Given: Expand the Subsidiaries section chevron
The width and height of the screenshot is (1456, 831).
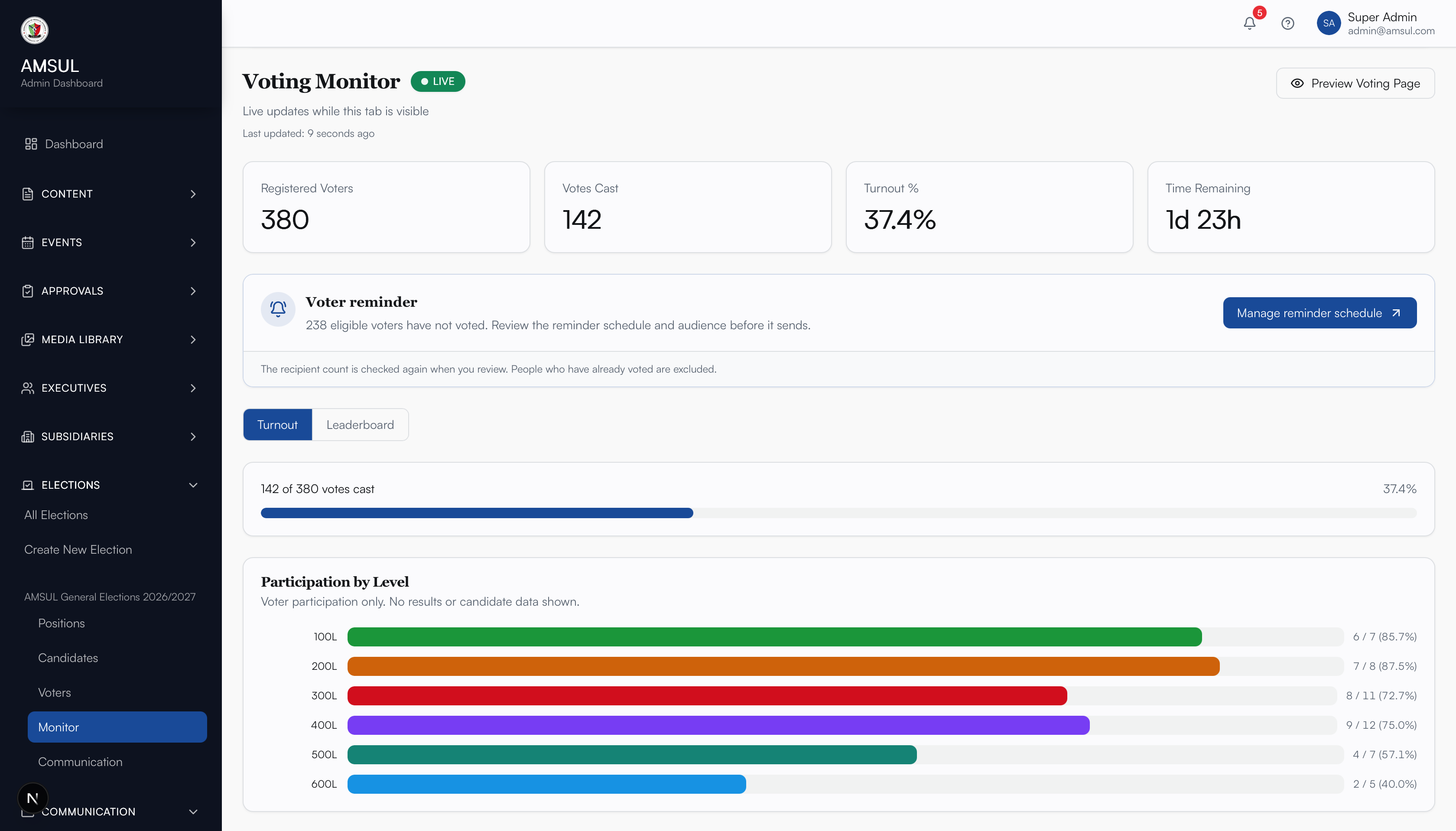Looking at the screenshot, I should (193, 437).
